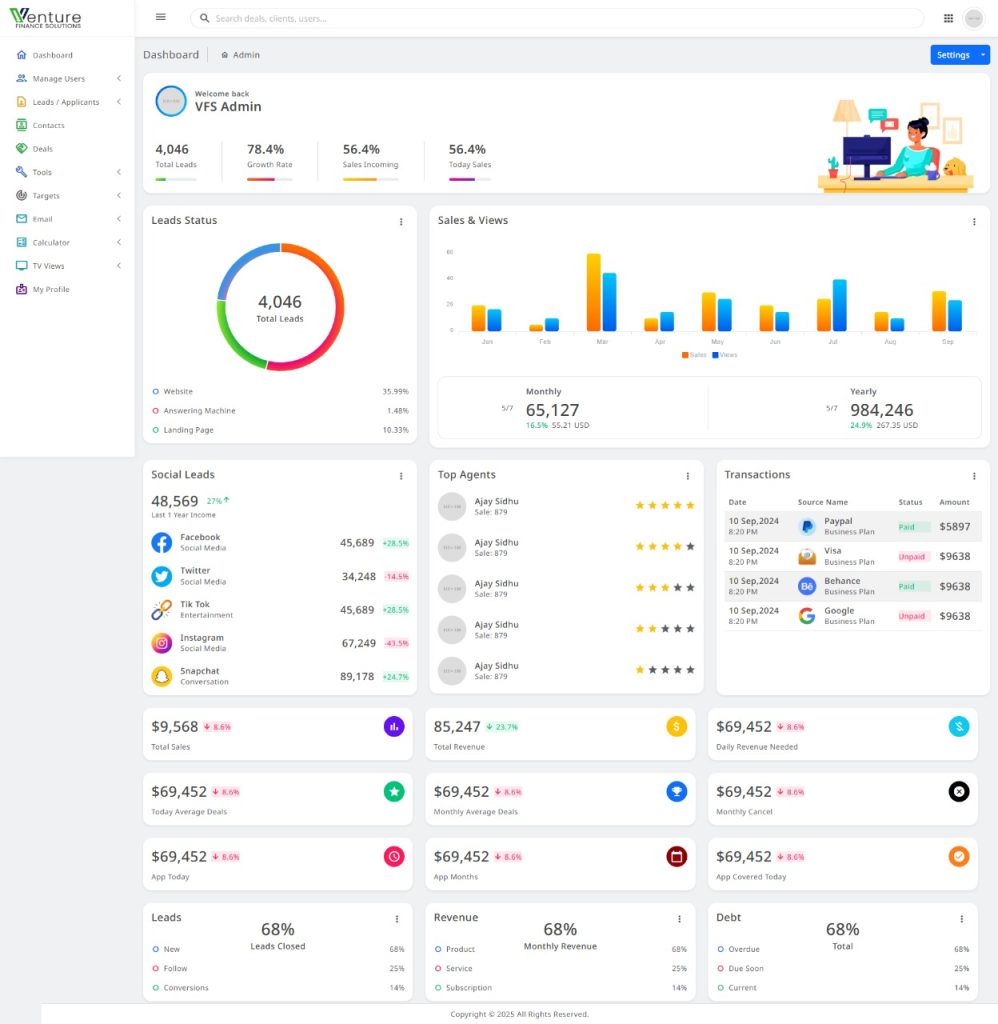The height and width of the screenshot is (1024, 998).
Task: Click the search deals input field
Action: pos(560,18)
